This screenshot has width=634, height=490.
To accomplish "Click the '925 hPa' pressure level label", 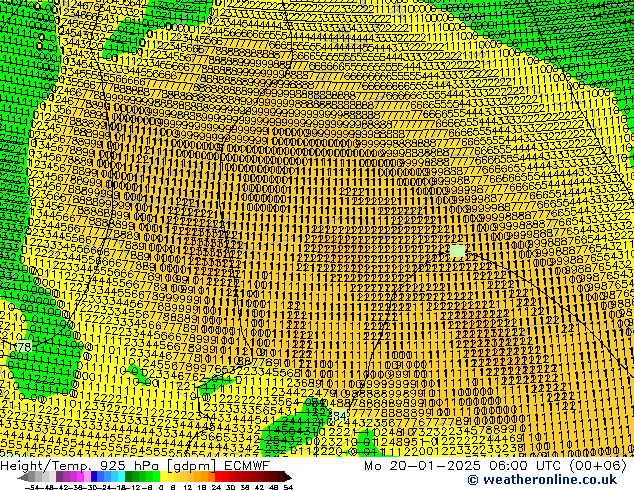I will pos(127,466).
